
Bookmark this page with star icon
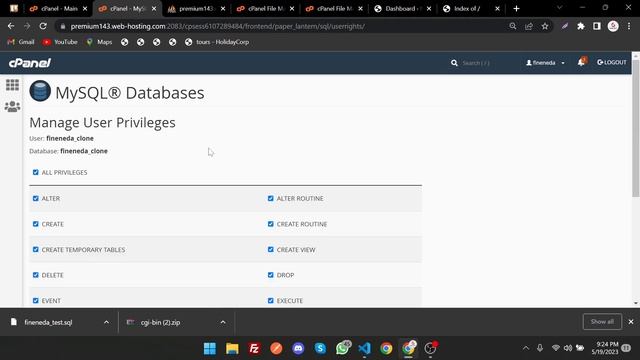click(545, 26)
